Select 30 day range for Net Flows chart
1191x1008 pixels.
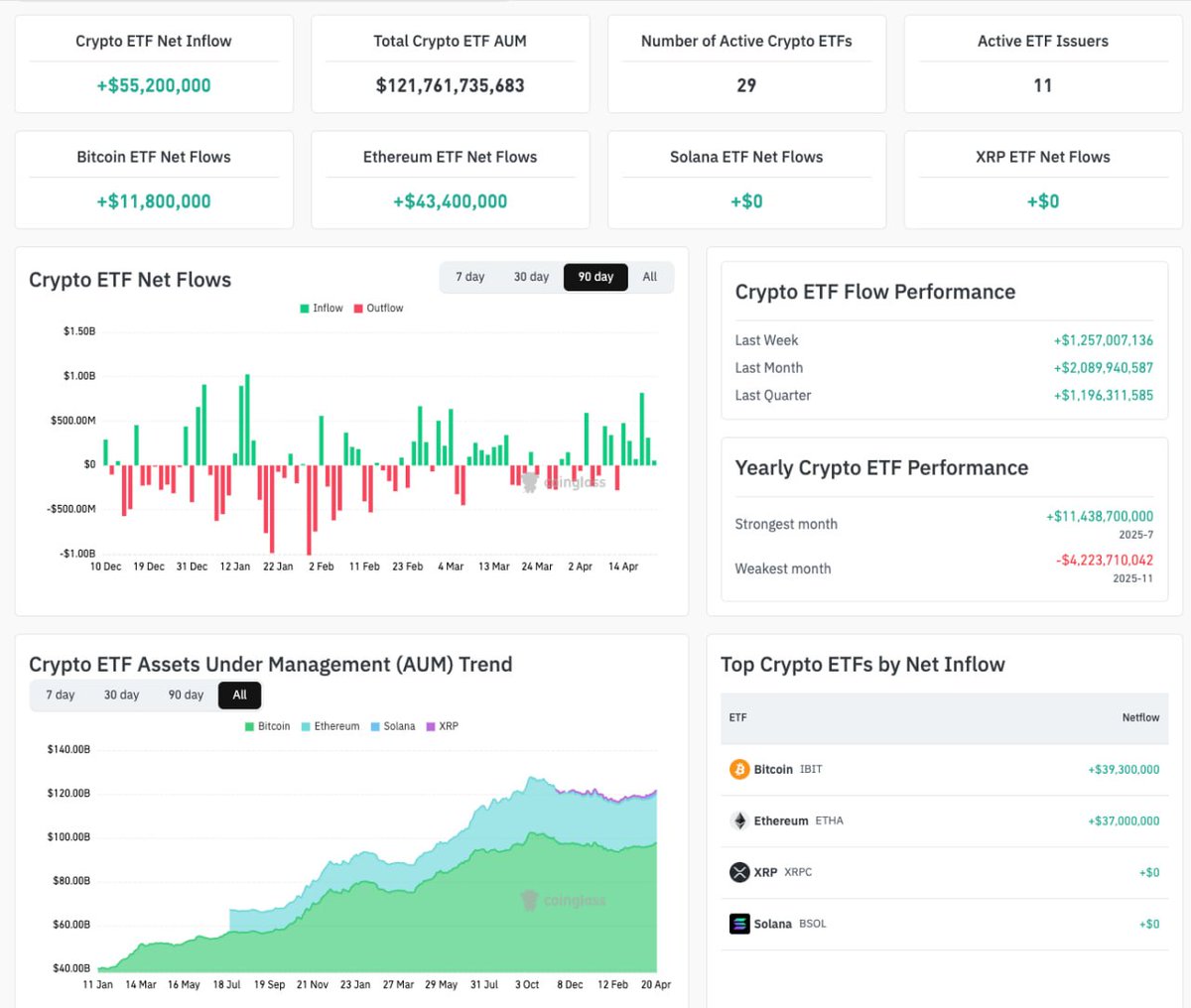tap(531, 277)
